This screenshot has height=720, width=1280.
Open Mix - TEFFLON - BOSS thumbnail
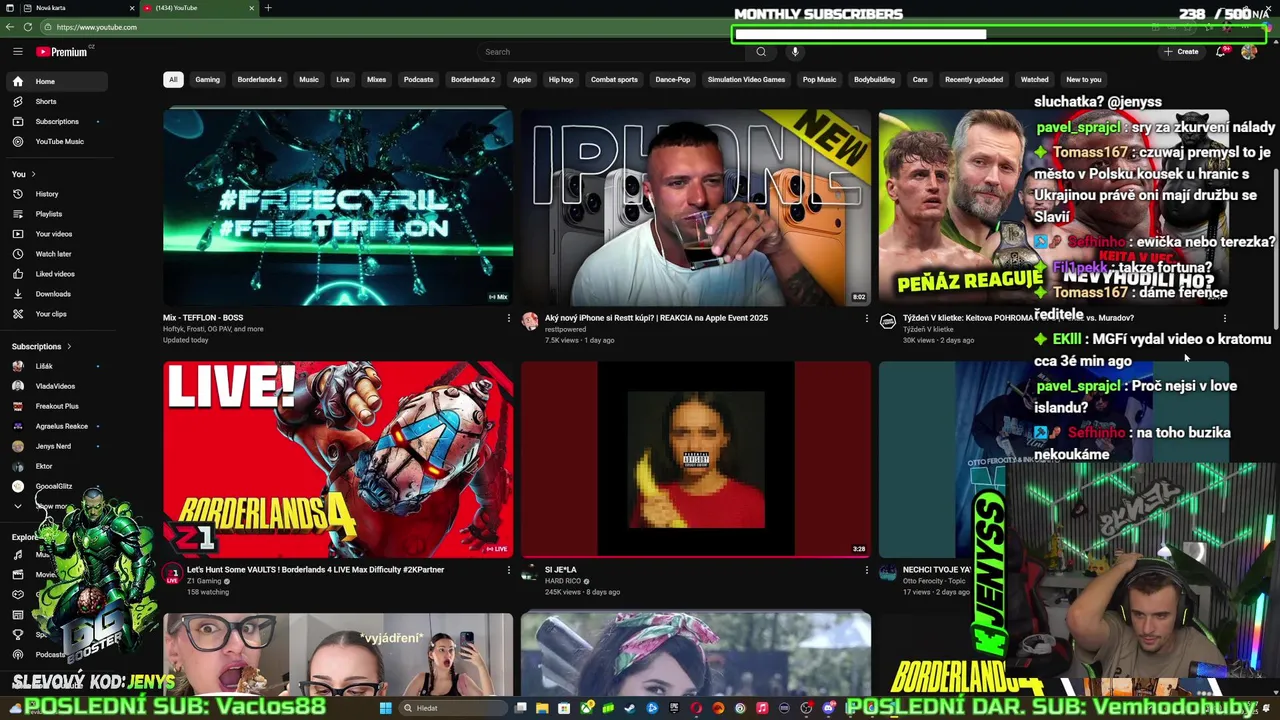coord(338,207)
